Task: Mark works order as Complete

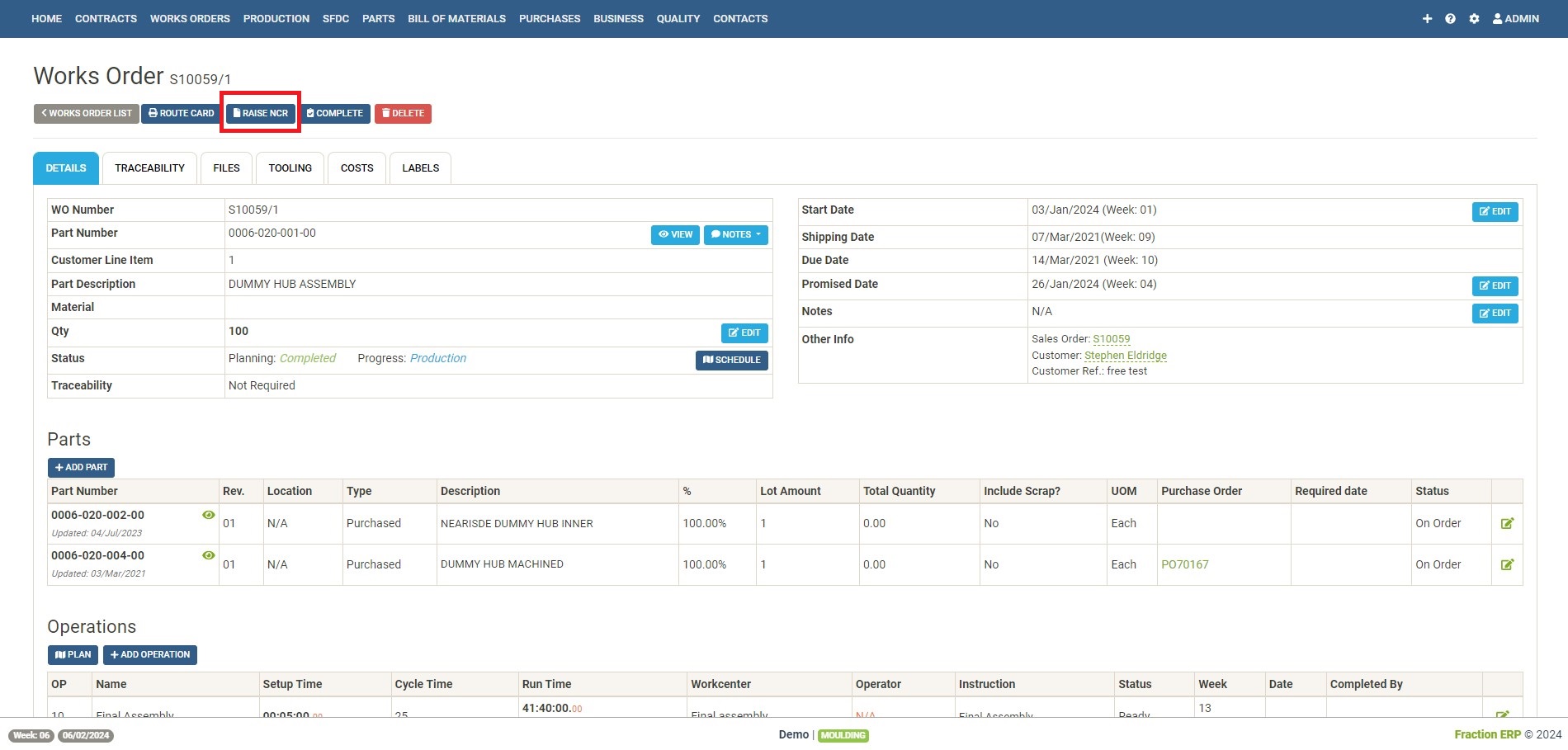Action: coord(334,113)
